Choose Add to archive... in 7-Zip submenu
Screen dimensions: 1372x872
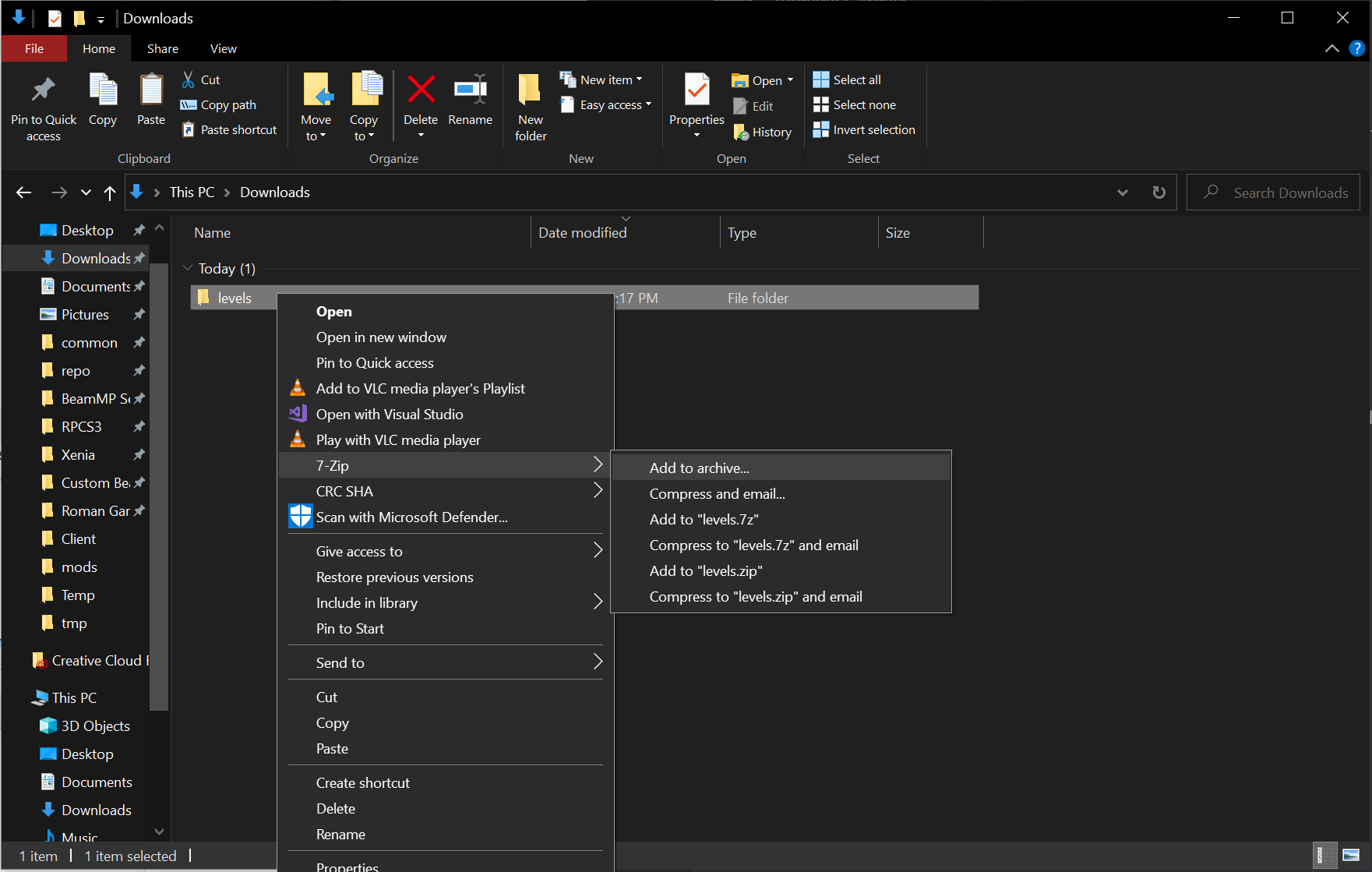tap(781, 468)
